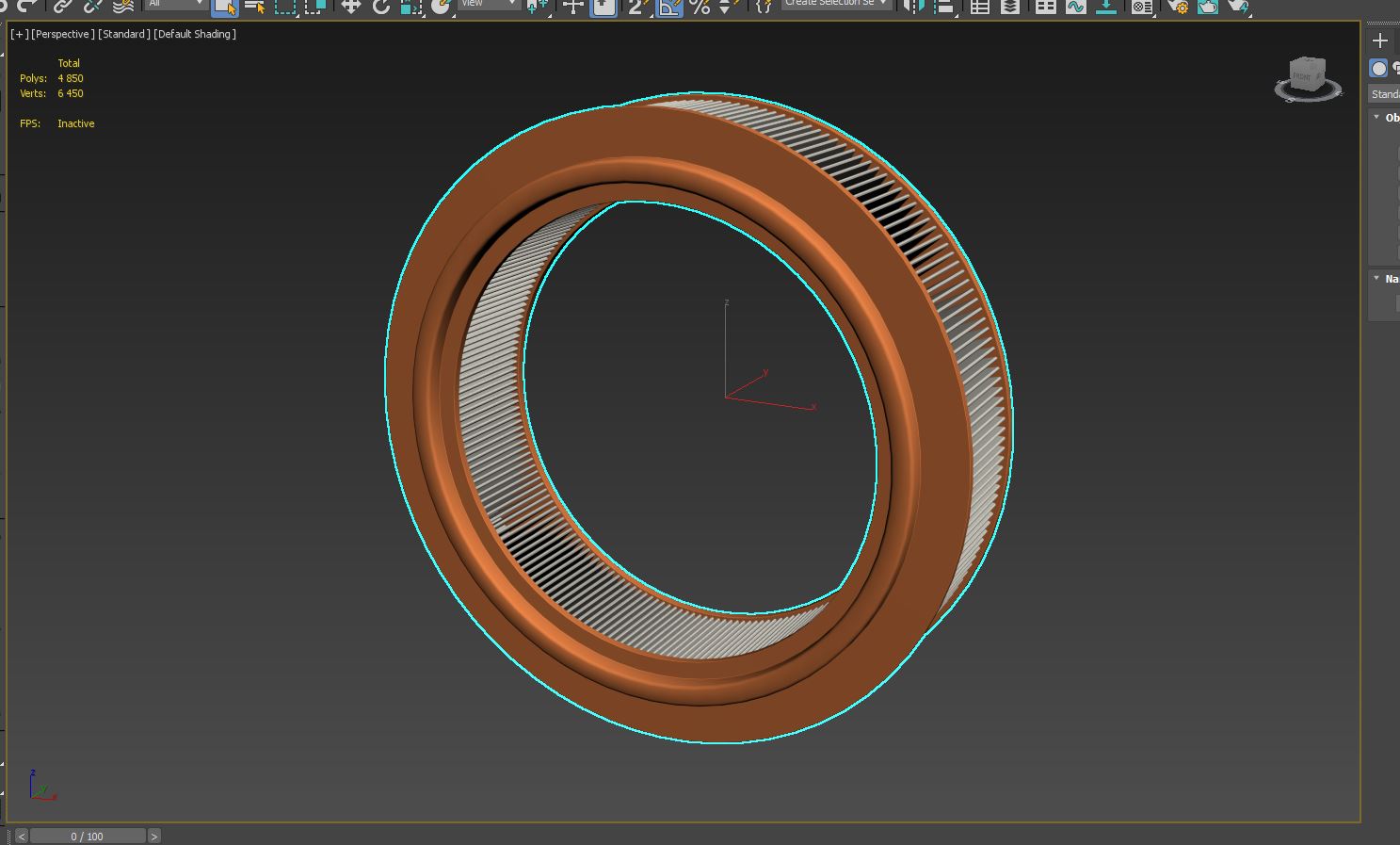Viewport: 1400px width, 845px height.
Task: Click the Select Object tool
Action: coord(224,7)
